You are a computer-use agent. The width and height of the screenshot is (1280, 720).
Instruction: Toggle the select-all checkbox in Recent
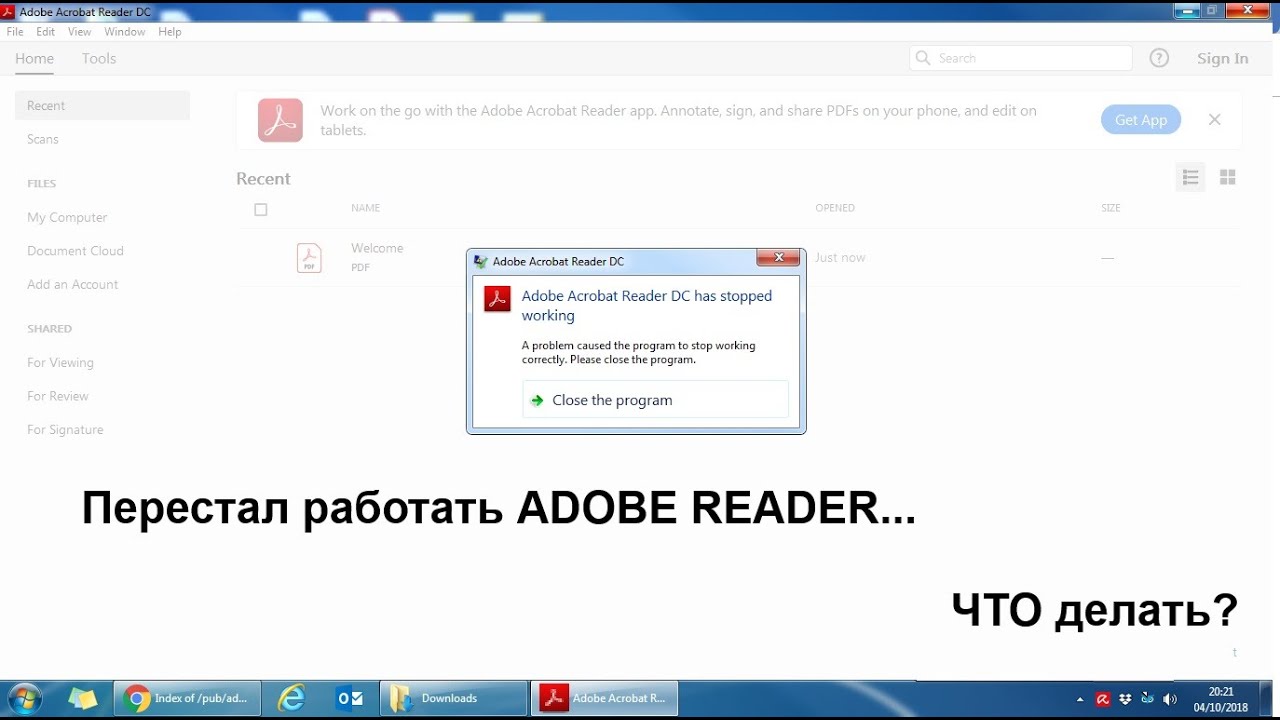[x=261, y=209]
